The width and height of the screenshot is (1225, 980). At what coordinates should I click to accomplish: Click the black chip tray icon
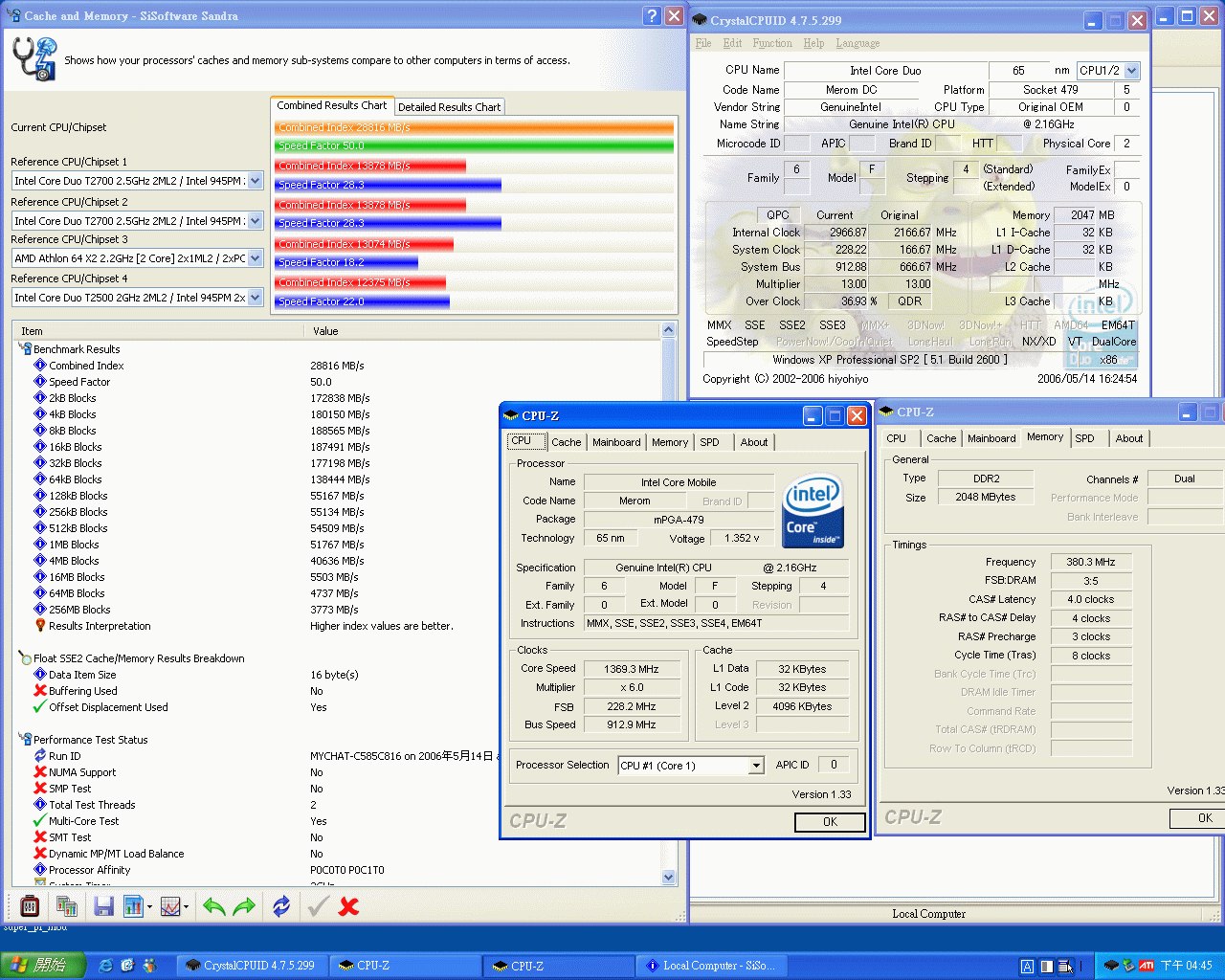click(x=1112, y=966)
